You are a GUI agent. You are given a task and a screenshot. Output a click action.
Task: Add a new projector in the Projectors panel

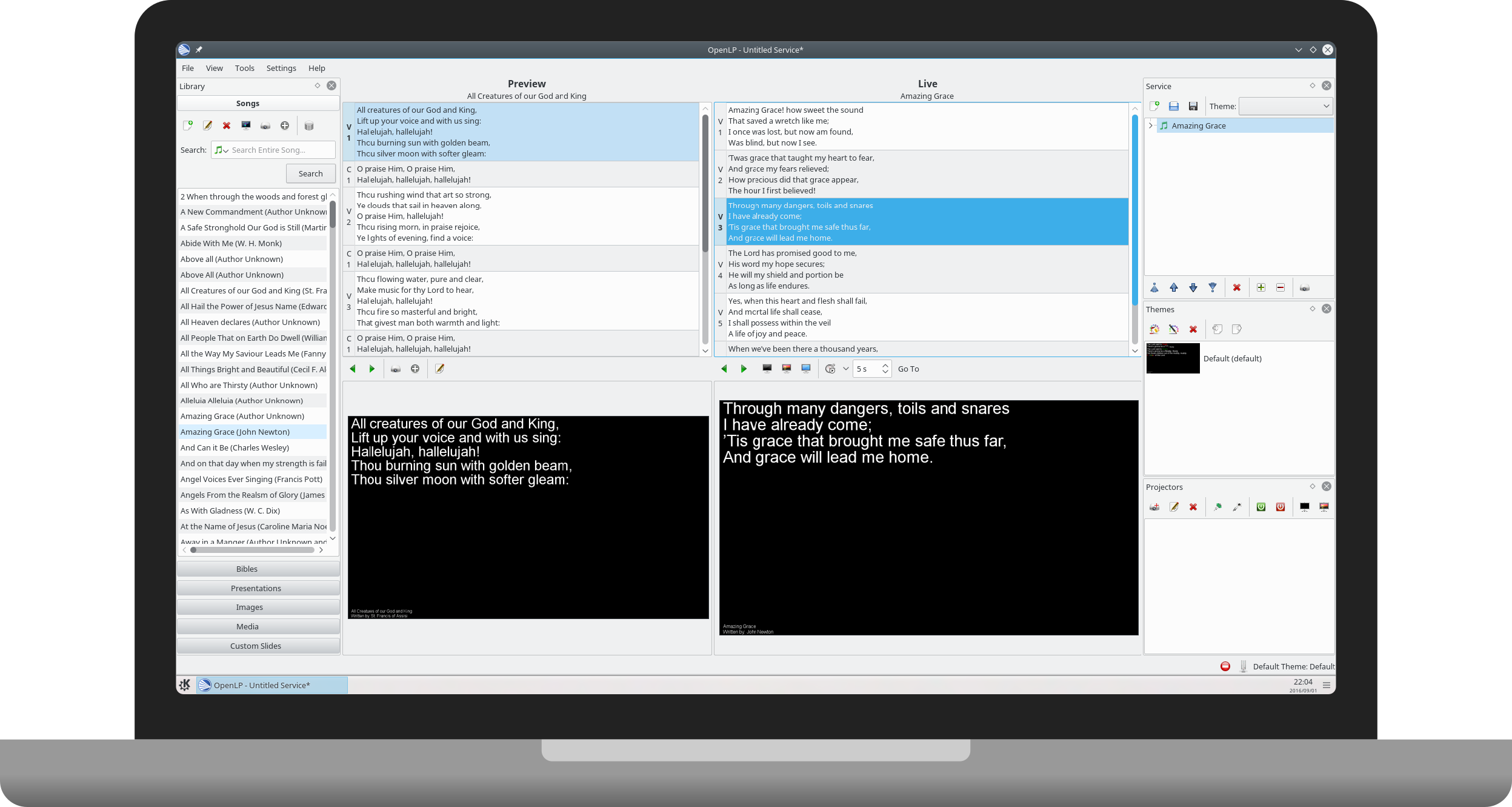pyautogui.click(x=1154, y=507)
